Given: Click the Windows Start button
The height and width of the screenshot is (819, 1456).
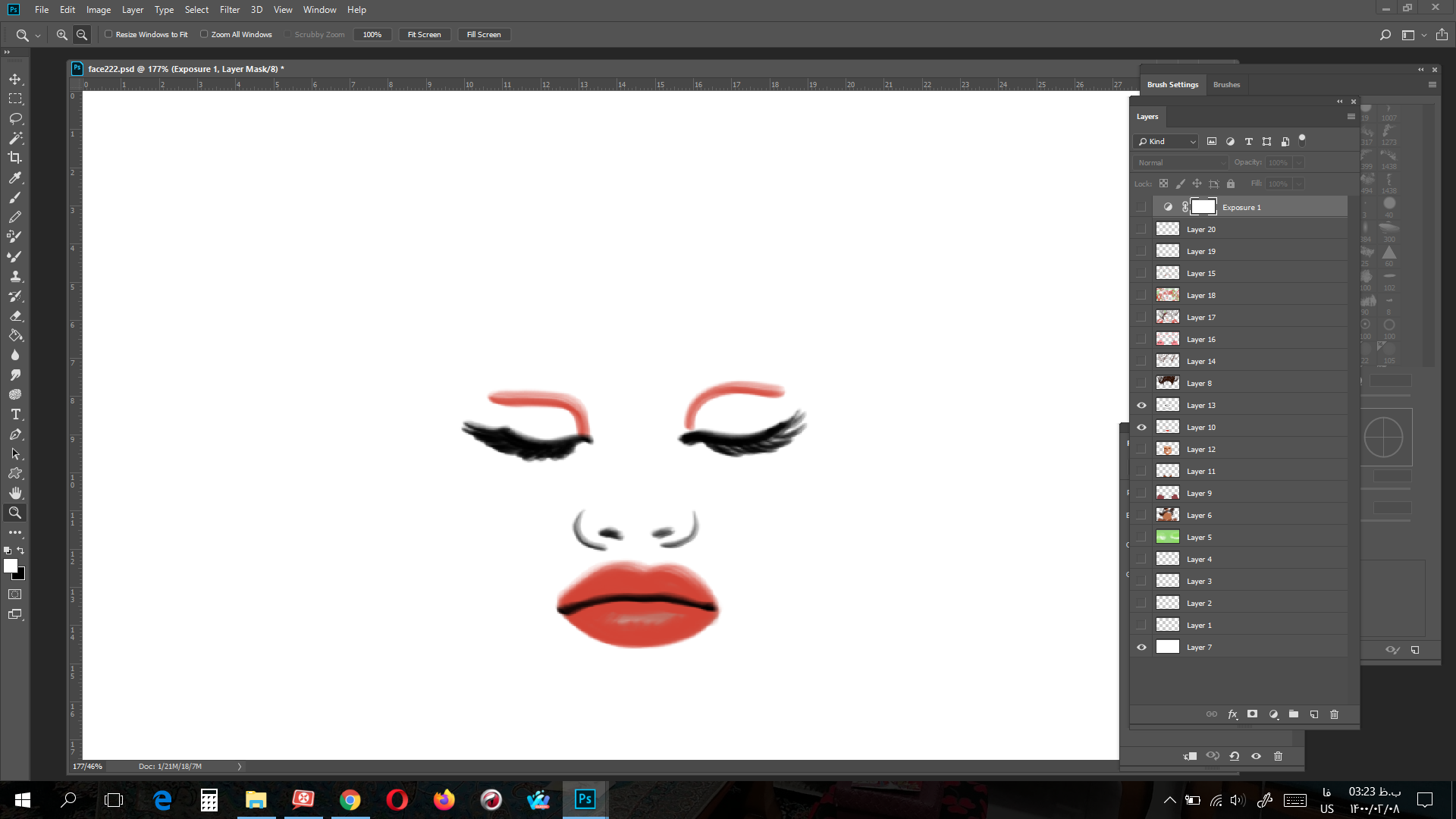Looking at the screenshot, I should click(22, 800).
